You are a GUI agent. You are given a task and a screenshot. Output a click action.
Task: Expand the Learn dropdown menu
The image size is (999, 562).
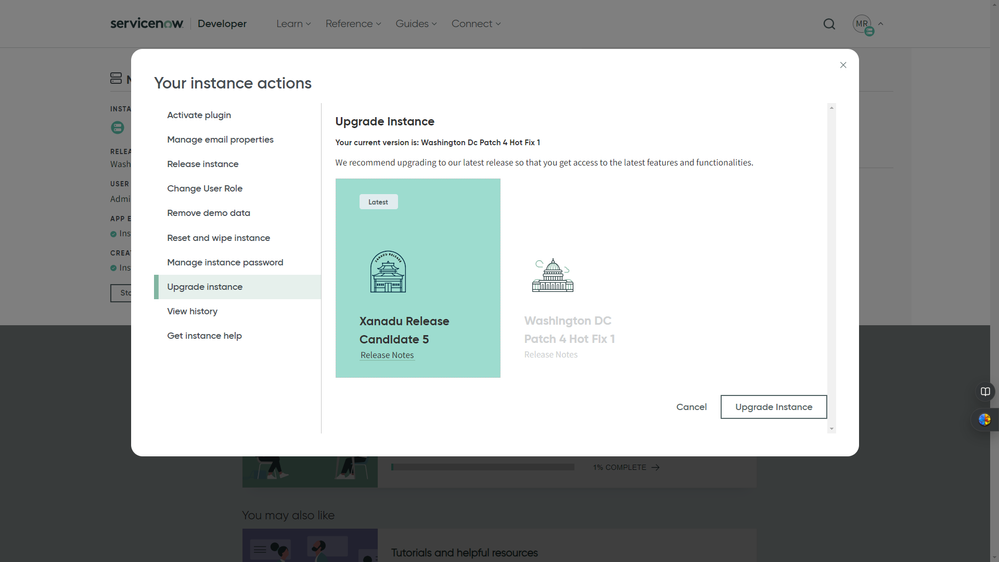point(293,24)
